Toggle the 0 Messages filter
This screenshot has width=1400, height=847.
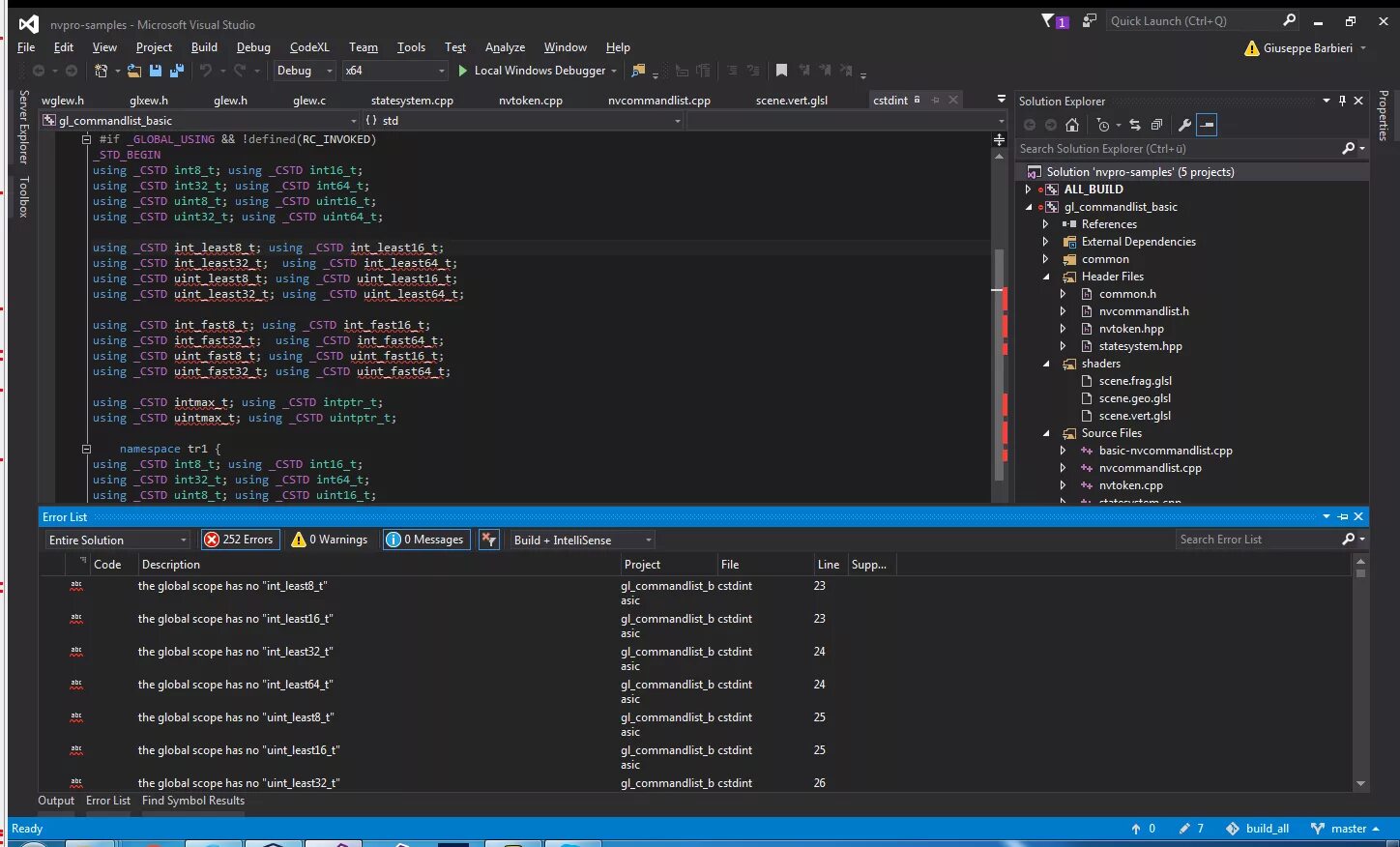pos(425,540)
